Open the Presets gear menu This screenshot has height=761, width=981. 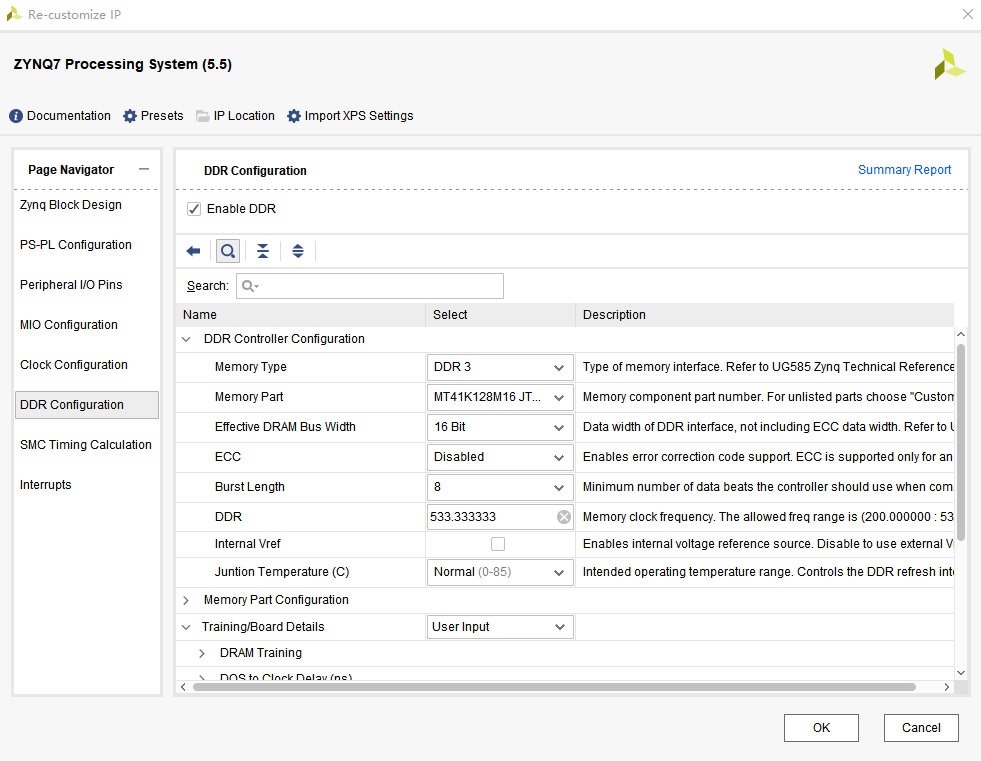[x=130, y=116]
